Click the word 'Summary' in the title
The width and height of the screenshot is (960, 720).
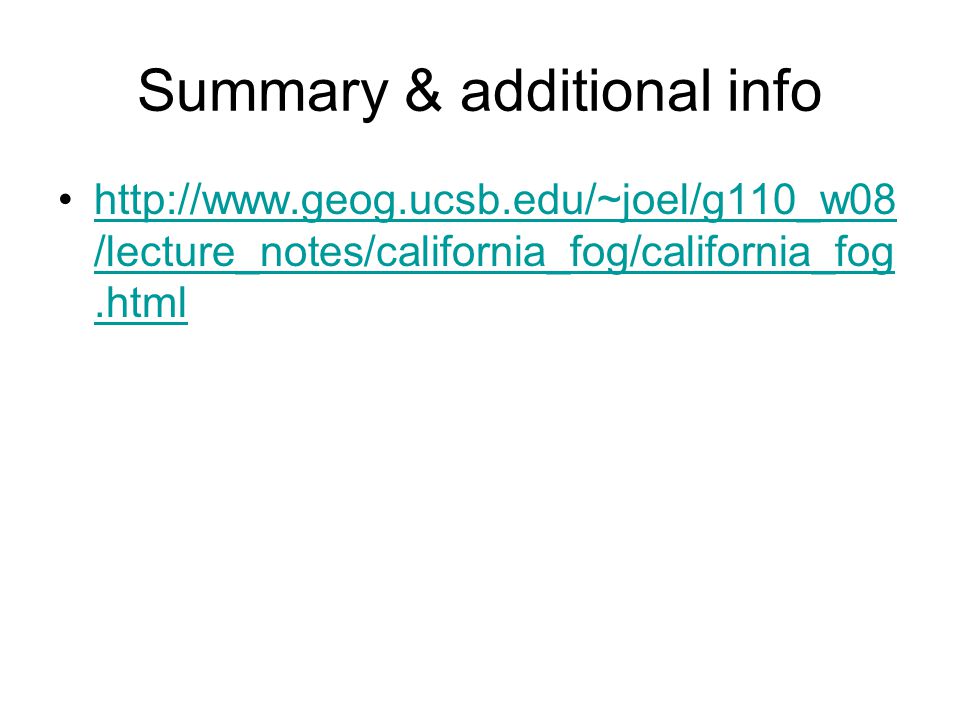[x=263, y=92]
